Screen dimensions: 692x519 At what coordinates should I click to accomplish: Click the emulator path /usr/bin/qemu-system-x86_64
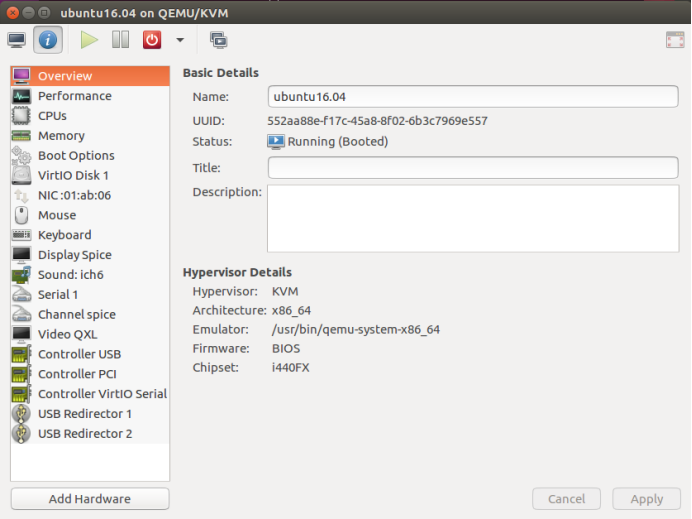tap(356, 330)
